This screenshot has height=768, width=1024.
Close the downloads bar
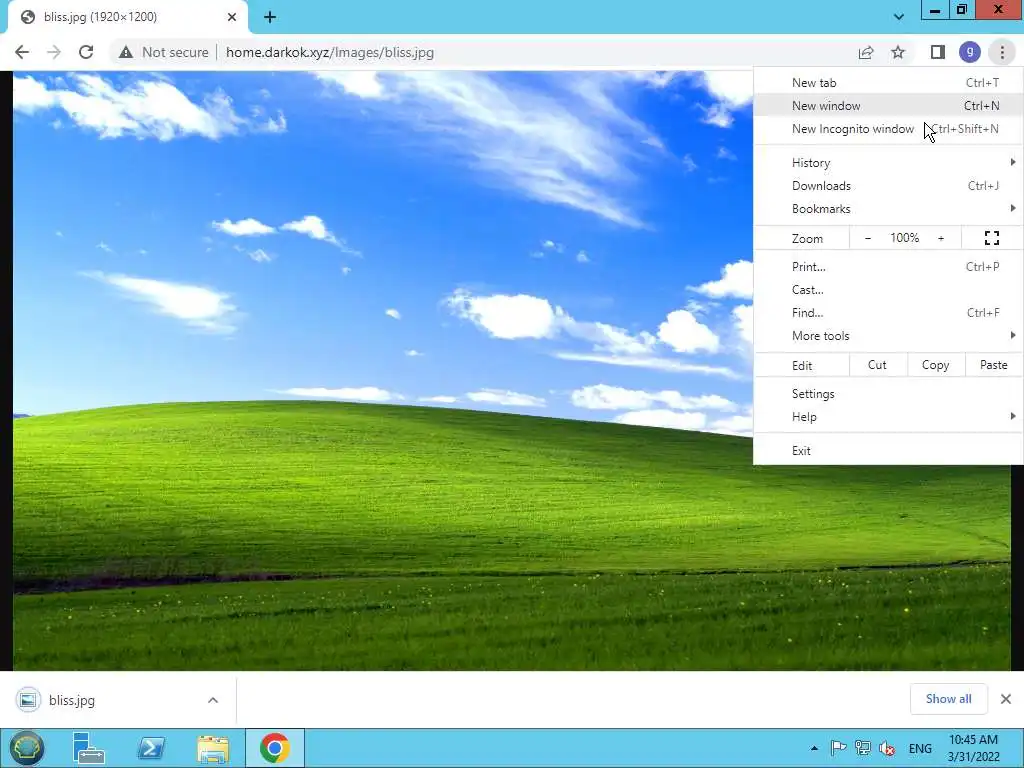[x=1006, y=699]
